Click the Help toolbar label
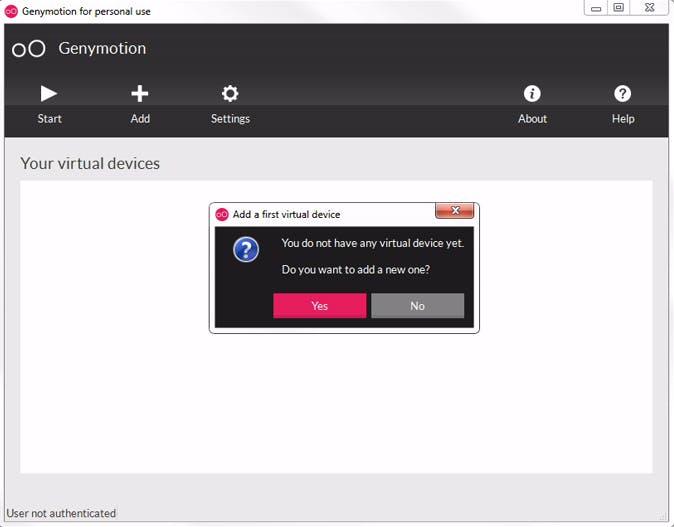 click(623, 119)
